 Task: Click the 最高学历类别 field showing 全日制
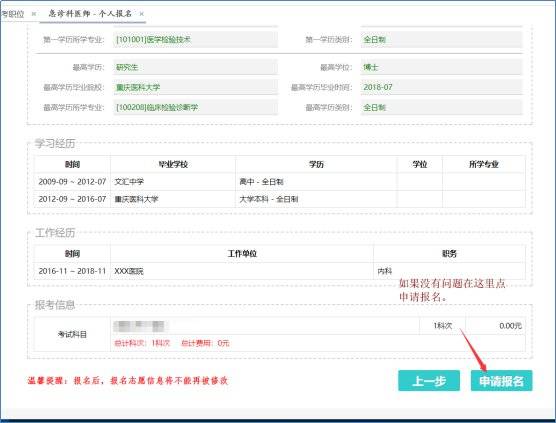[441, 107]
